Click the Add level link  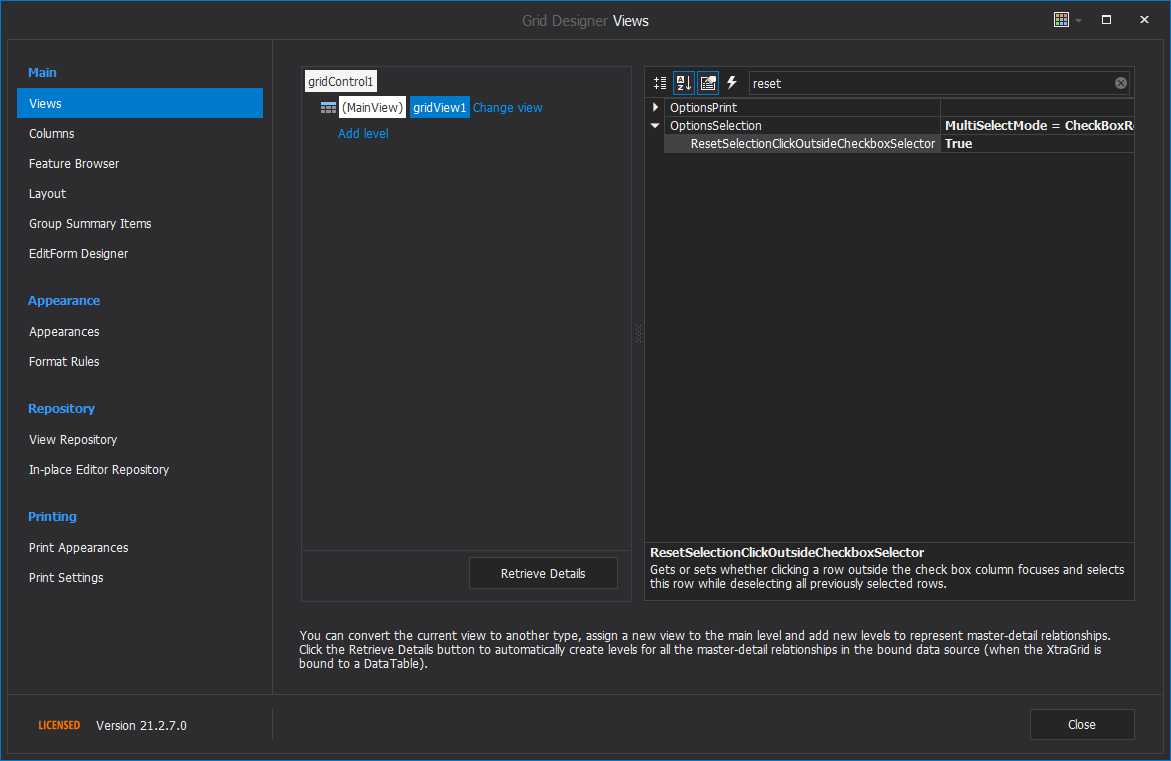(363, 134)
